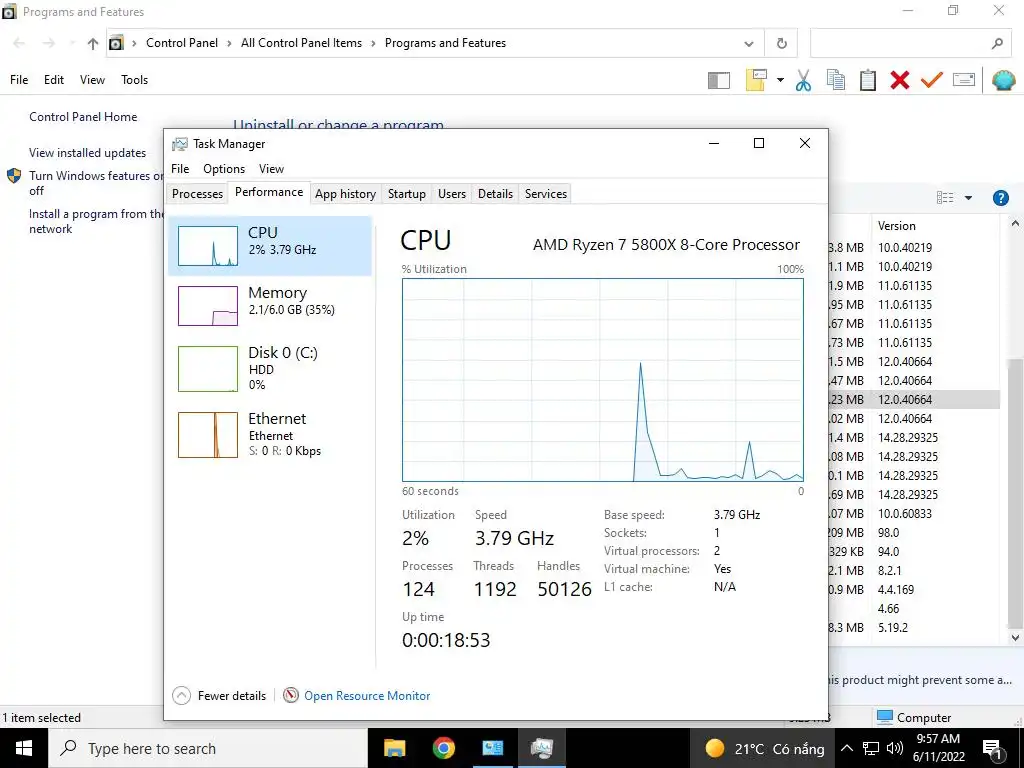
Task: Open Task Manager View menu
Action: [271, 168]
